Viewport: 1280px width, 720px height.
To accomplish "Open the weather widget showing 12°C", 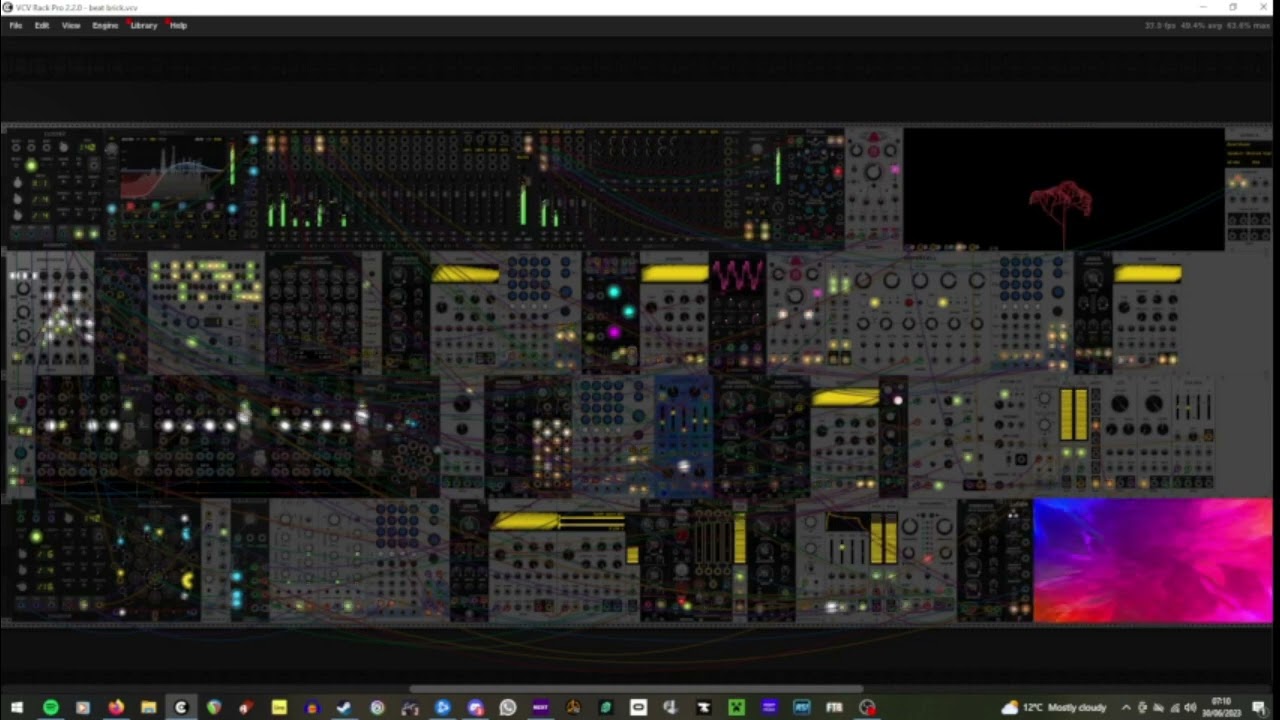I will [x=1054, y=707].
